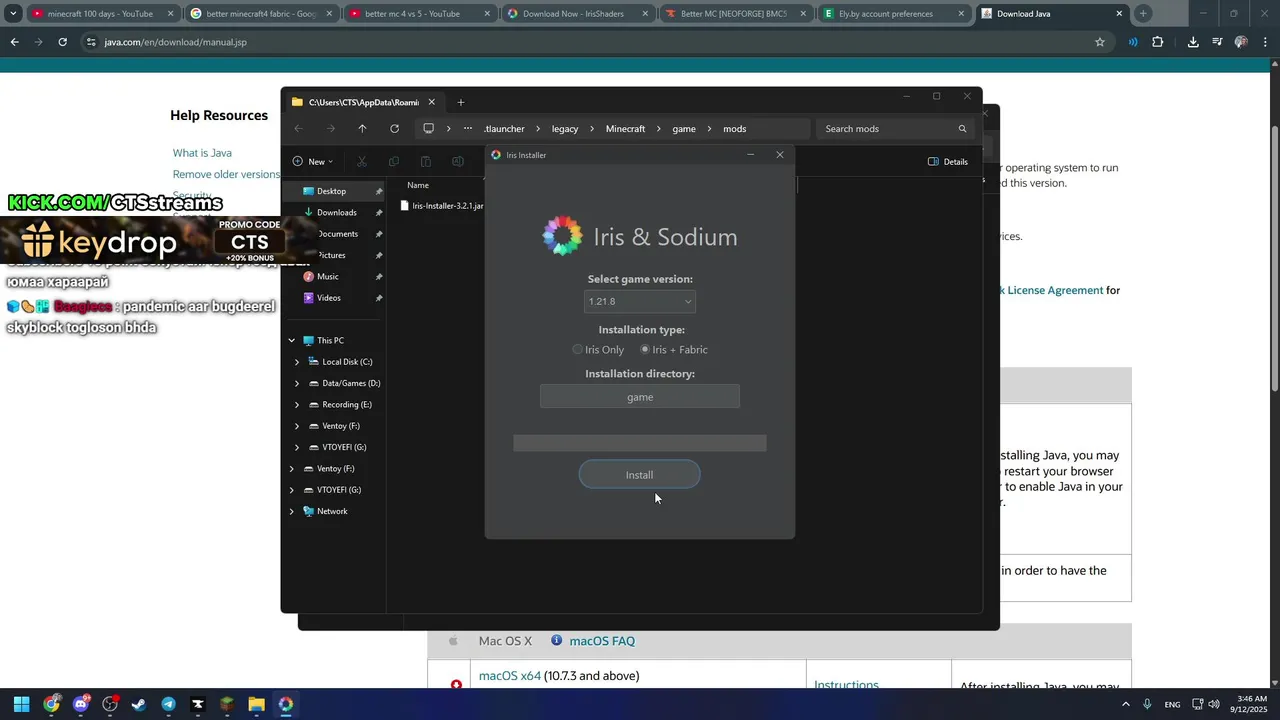The image size is (1280, 720).
Task: Open the Windows Start menu
Action: [x=21, y=704]
